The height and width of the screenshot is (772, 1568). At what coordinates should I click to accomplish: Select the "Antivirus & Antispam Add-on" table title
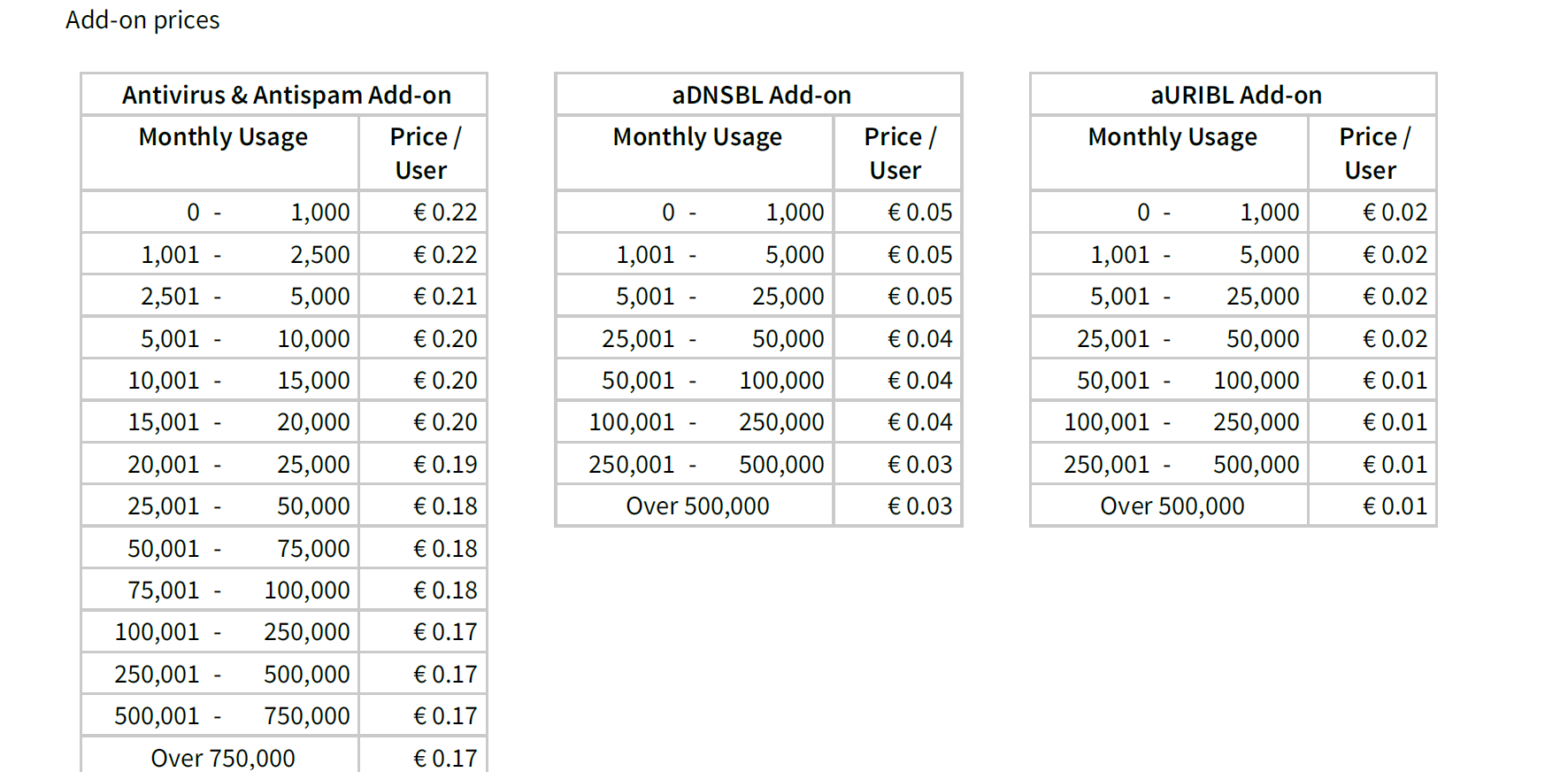pyautogui.click(x=286, y=95)
